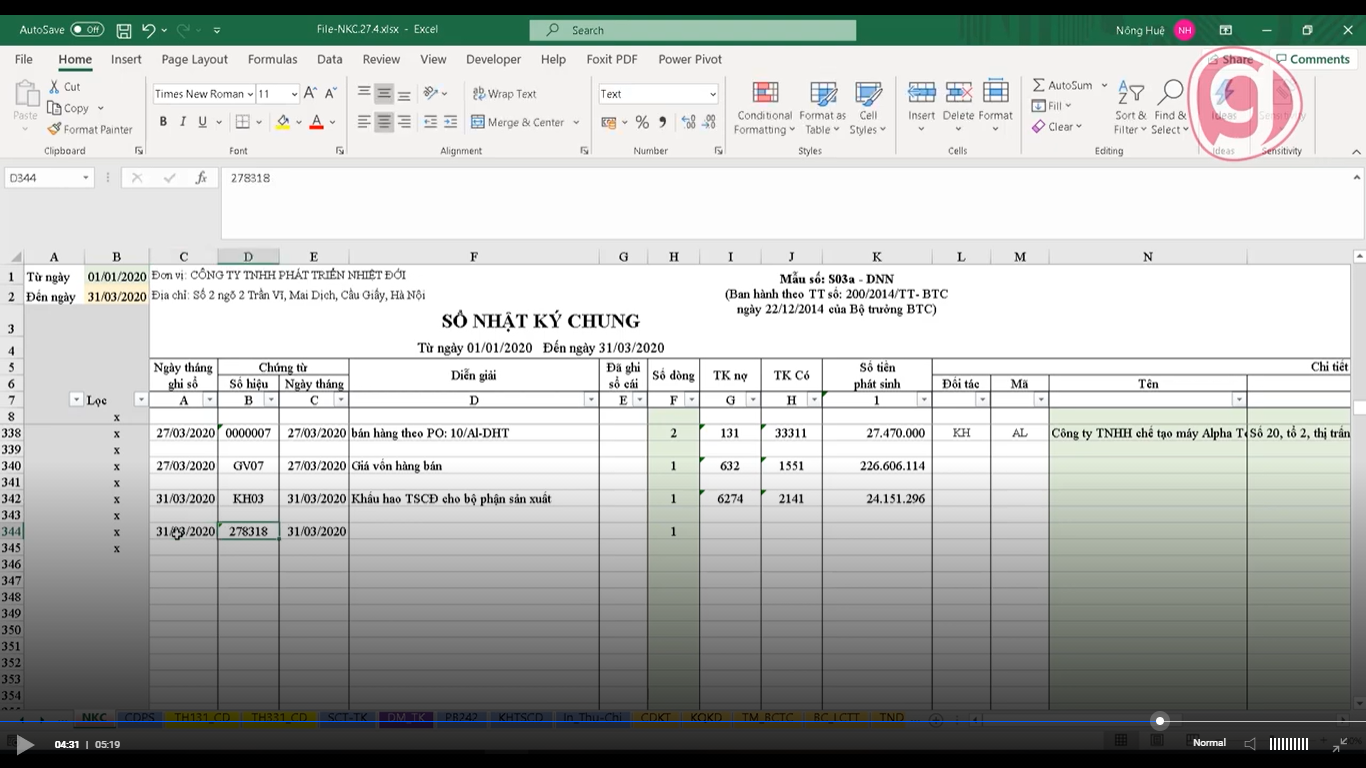This screenshot has height=768, width=1366.
Task: Open Conditional Formatting
Action: tap(765, 108)
